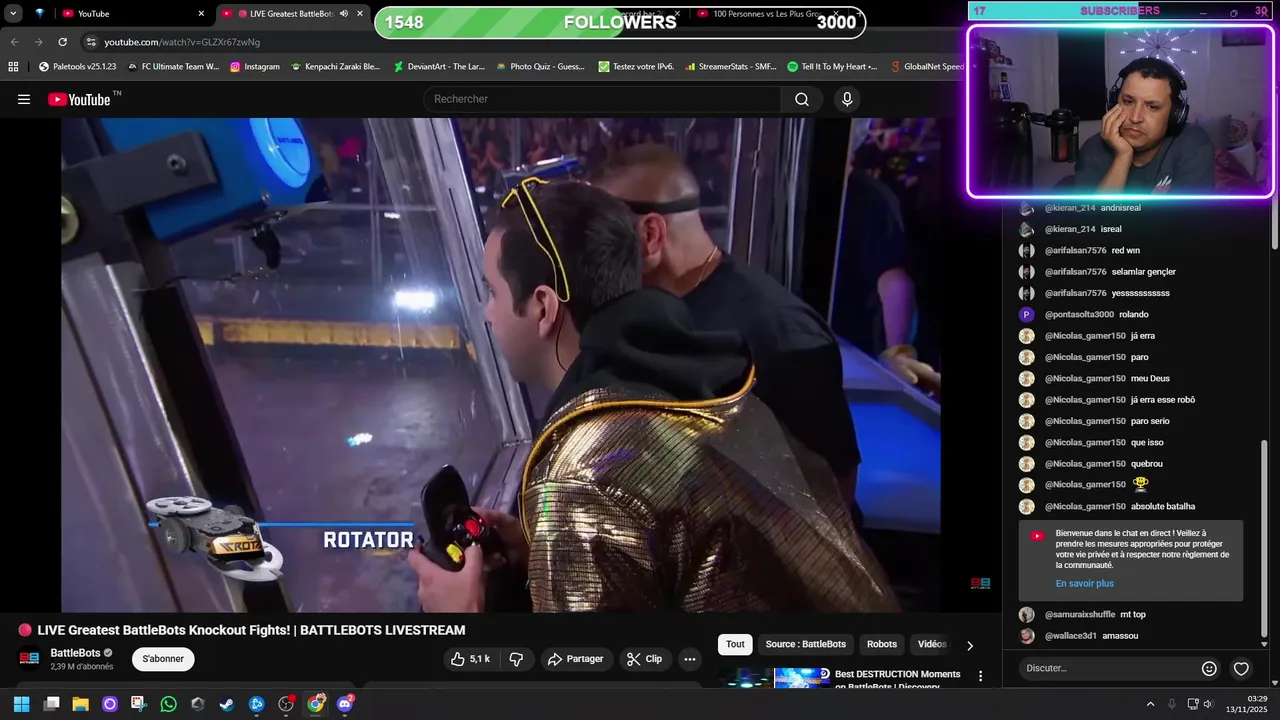The width and height of the screenshot is (1280, 720).
Task: Open more actions three-dot menu under video
Action: [x=689, y=659]
